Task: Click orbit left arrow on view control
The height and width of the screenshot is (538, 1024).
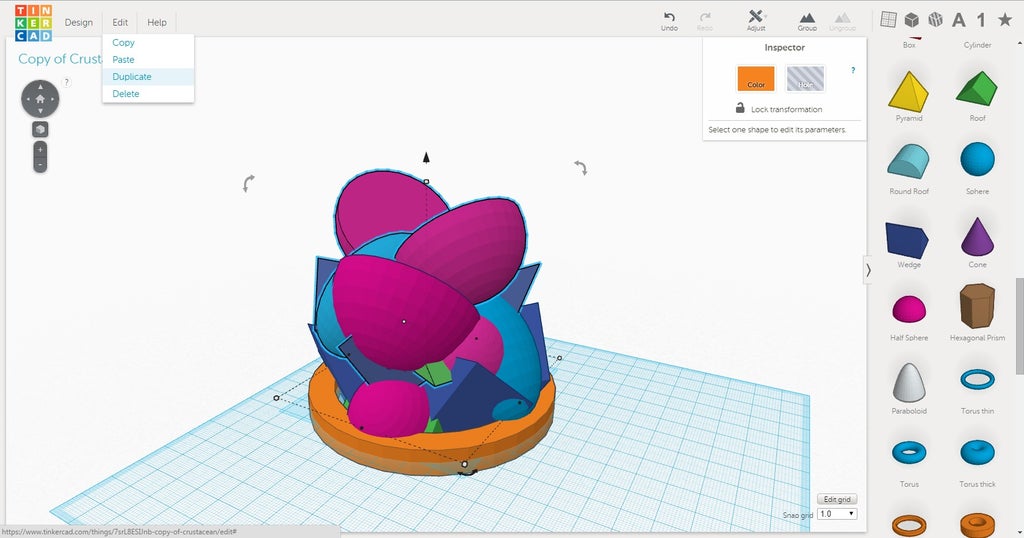Action: point(27,99)
